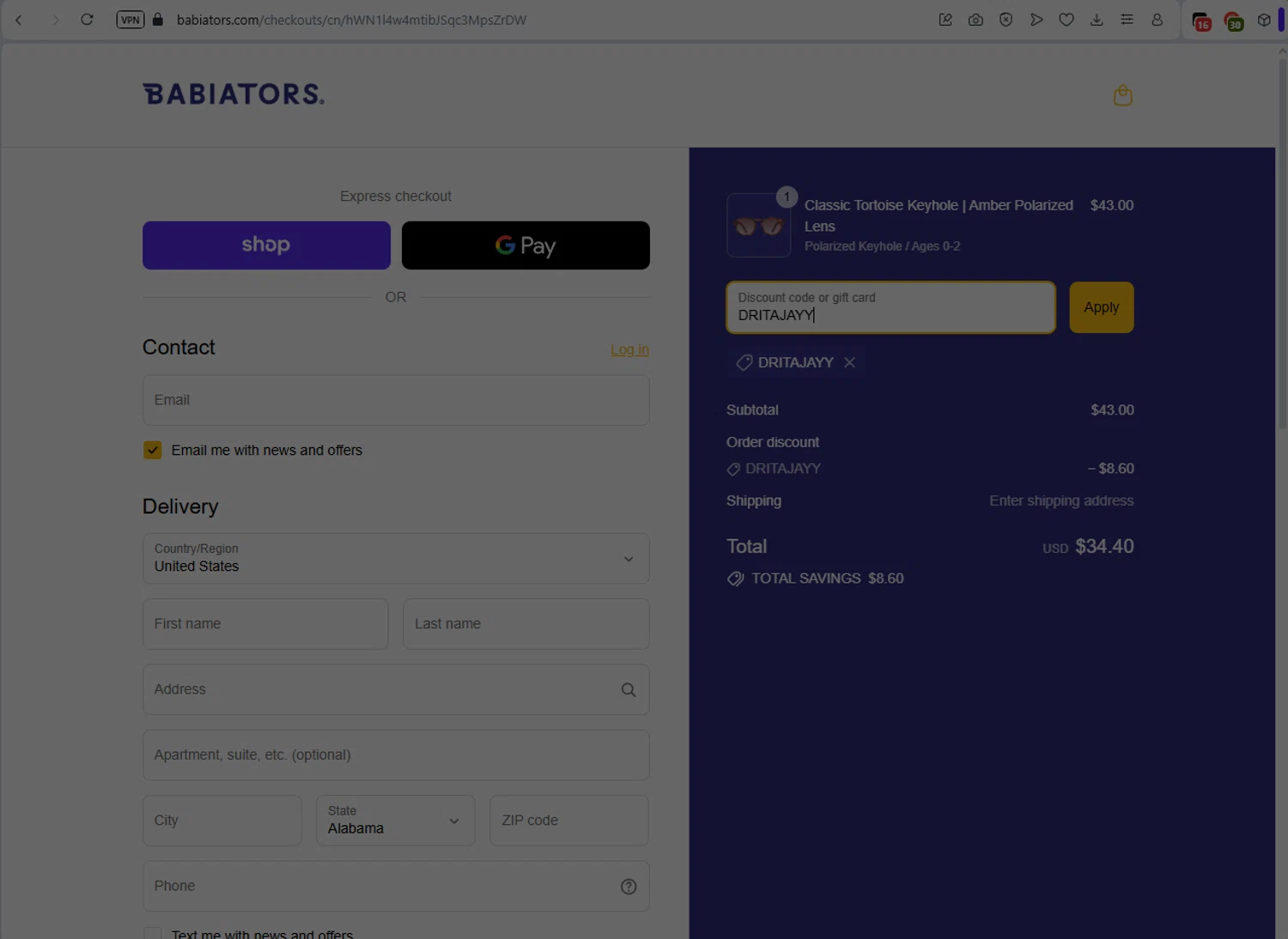Click the sunglasses product thumbnail
Screen dimensions: 1288x939
[758, 225]
